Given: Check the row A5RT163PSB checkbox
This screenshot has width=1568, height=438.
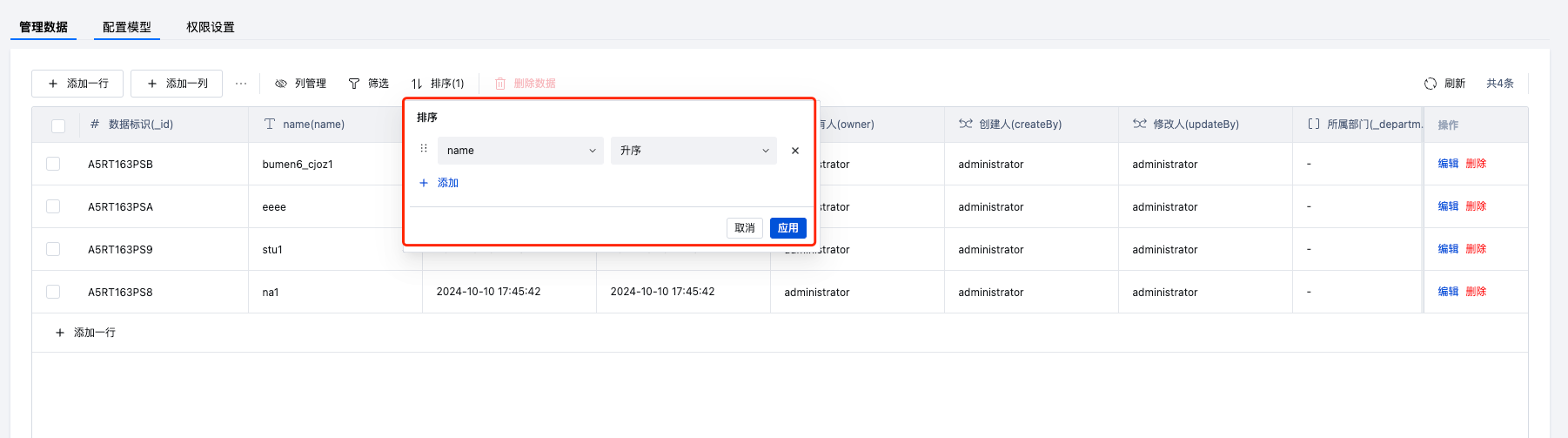Looking at the screenshot, I should [x=53, y=164].
